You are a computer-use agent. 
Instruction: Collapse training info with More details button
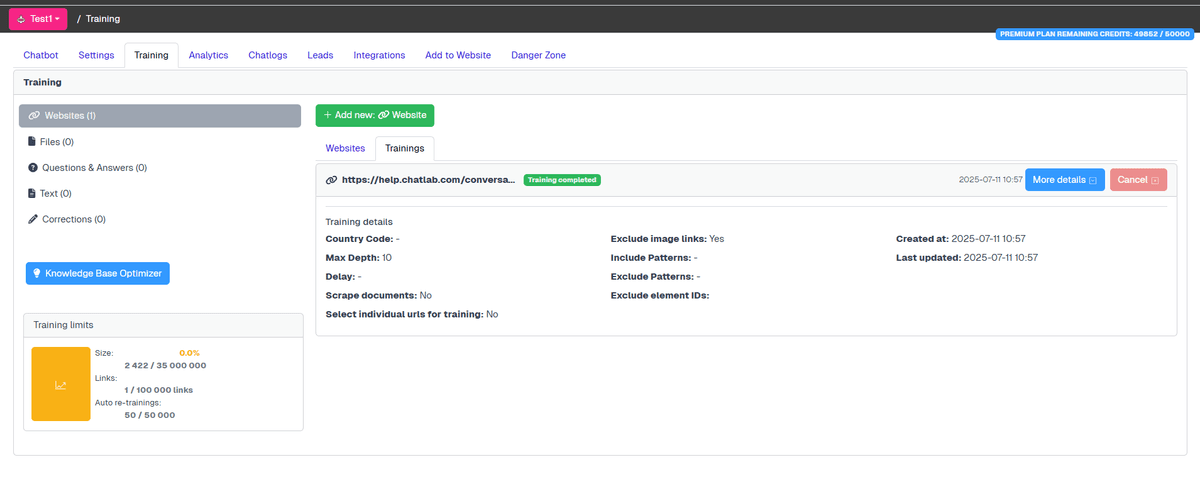(x=1064, y=180)
